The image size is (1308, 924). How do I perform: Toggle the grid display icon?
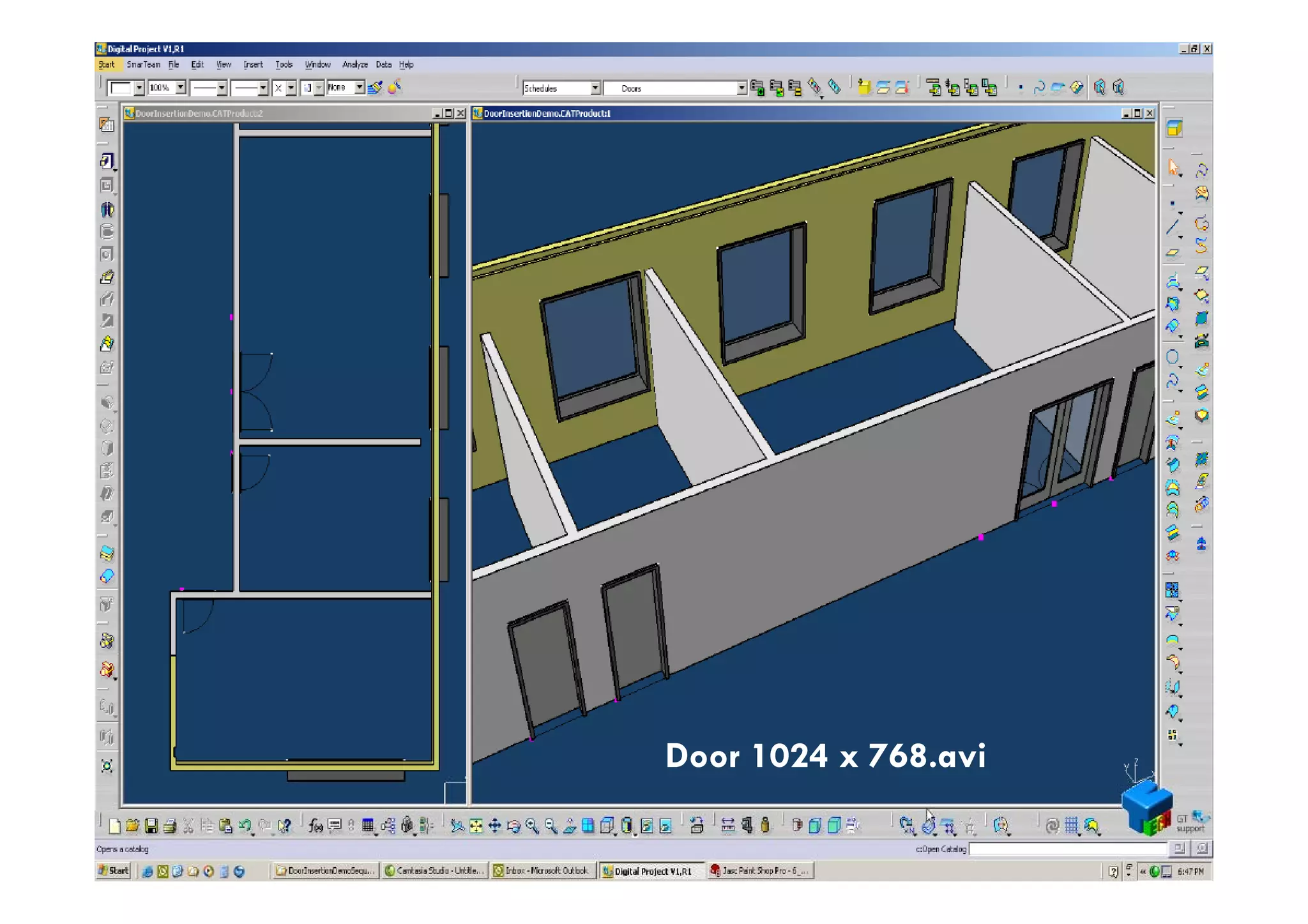coord(1072,826)
